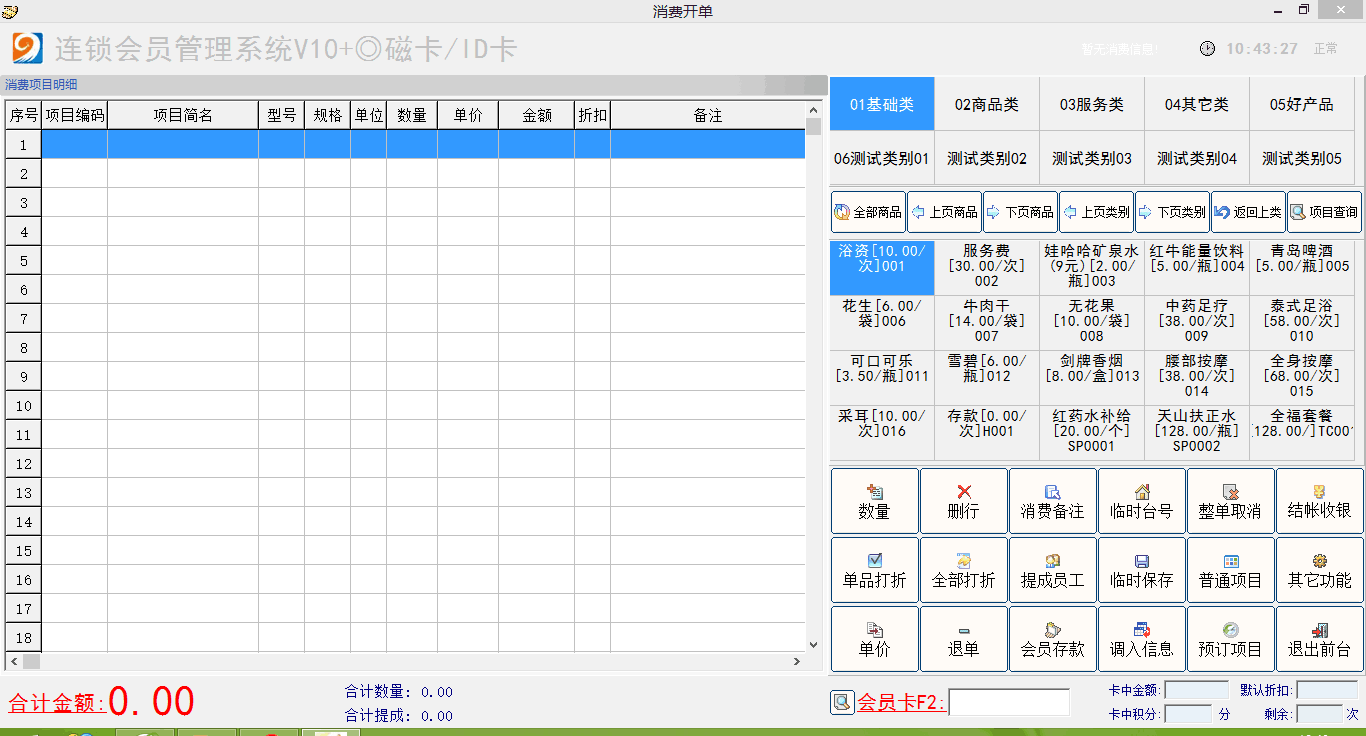Screen dimensions: 1366x736
Task: Select the 03服务类 category tab
Action: coord(1091,105)
